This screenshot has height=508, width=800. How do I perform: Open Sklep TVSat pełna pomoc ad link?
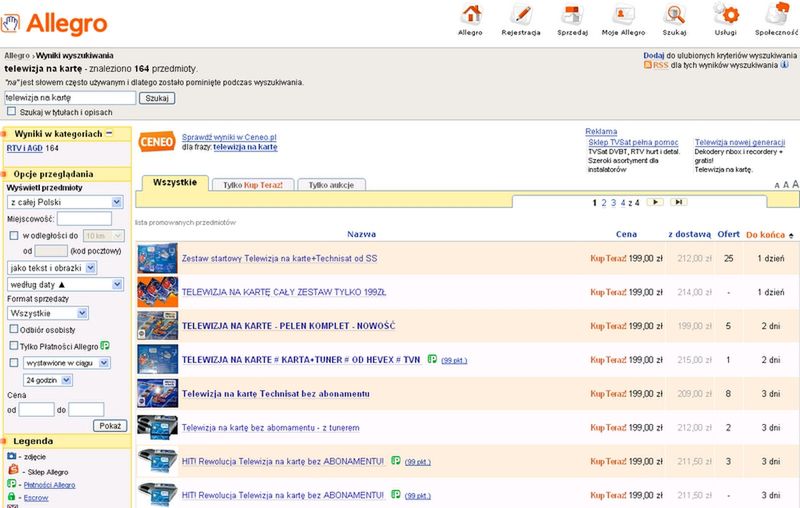point(633,142)
